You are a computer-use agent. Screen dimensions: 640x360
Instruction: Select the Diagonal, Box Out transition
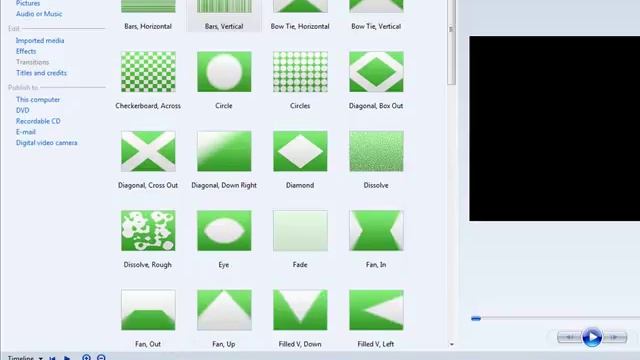click(376, 72)
